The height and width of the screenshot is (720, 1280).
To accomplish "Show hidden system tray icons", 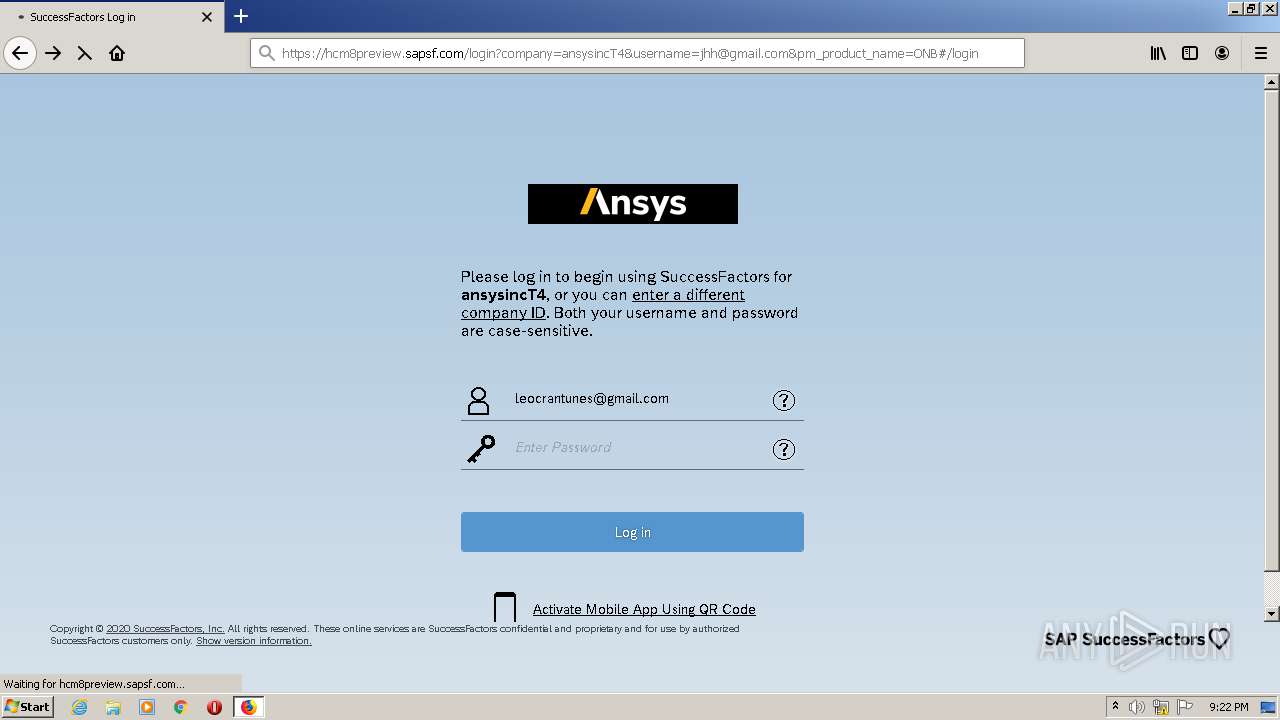I will point(1115,707).
